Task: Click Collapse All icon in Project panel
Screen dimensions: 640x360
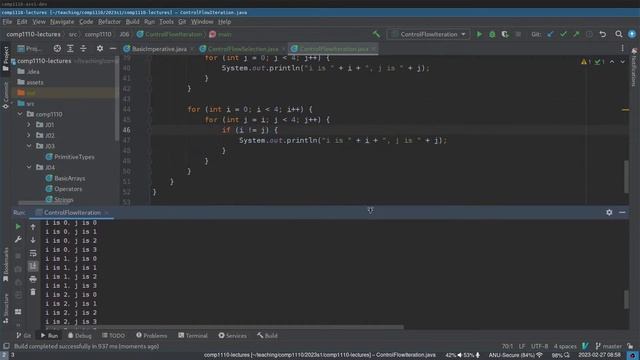Action: pos(83,49)
